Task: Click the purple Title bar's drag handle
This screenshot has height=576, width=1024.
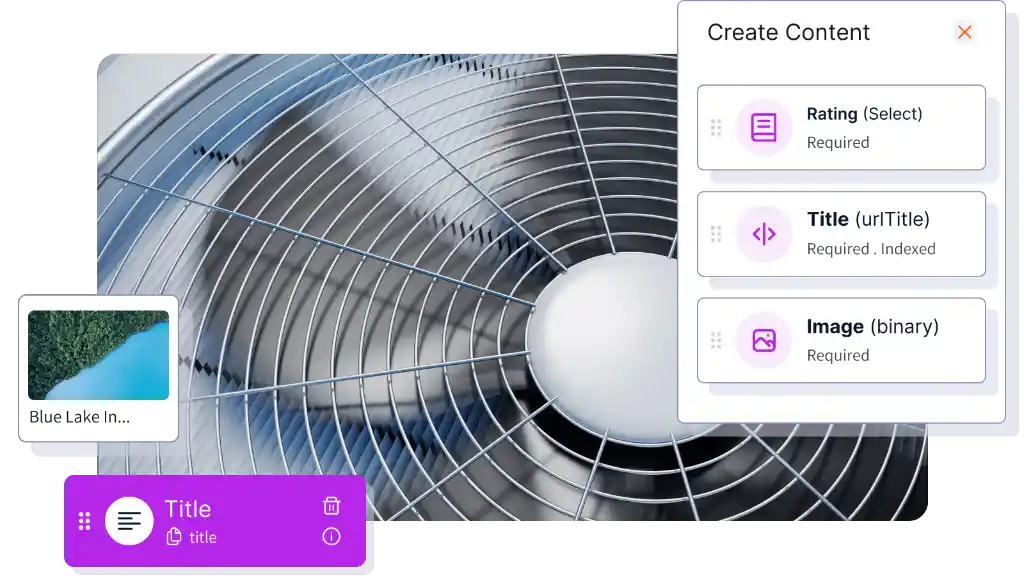Action: 85,521
